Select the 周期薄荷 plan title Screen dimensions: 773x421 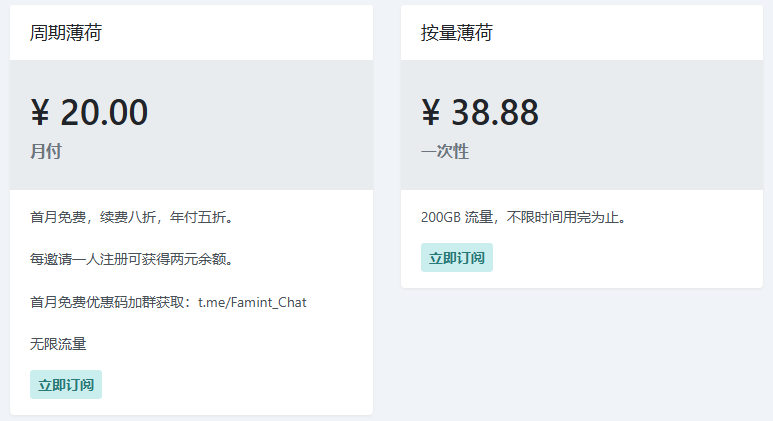tap(66, 33)
